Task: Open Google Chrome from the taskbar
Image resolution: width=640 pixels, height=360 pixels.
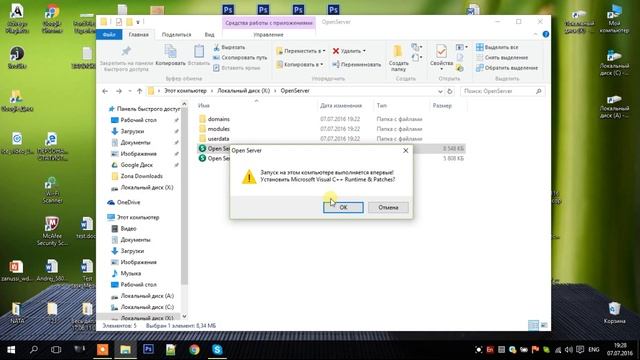Action: [194, 350]
